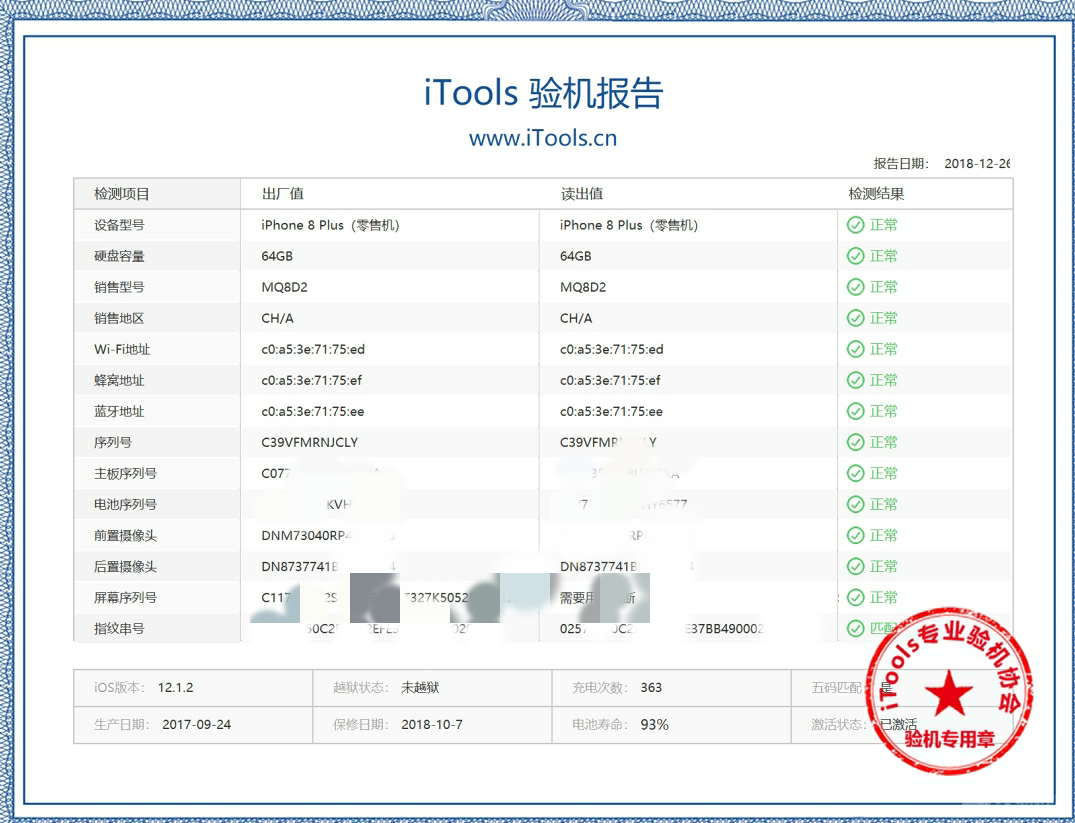1075x823 pixels.
Task: Click the green check icon for 电池序列号
Action: (855, 504)
